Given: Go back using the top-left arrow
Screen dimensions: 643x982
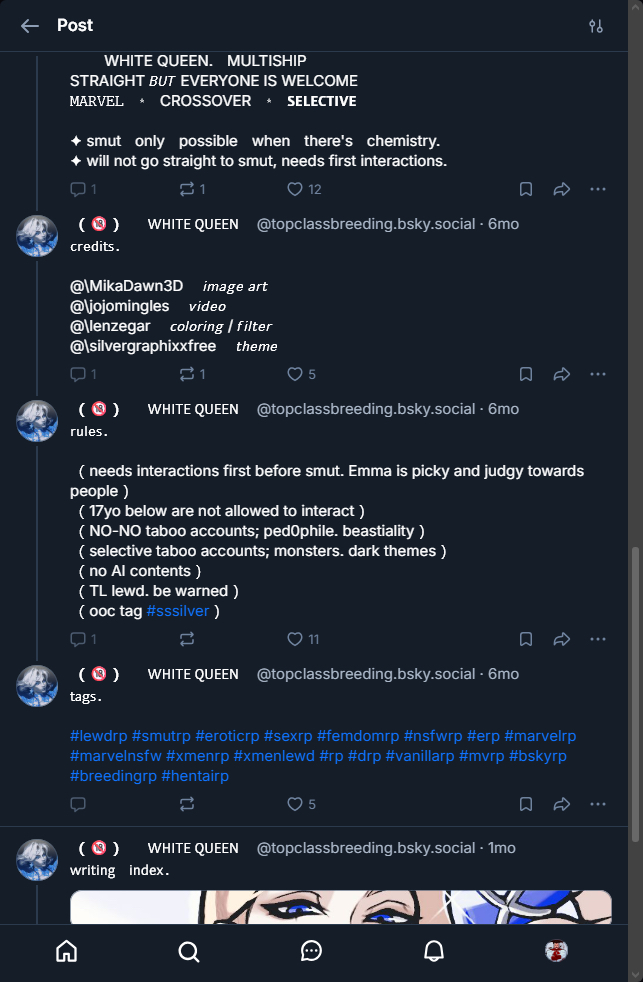Looking at the screenshot, I should coord(30,26).
